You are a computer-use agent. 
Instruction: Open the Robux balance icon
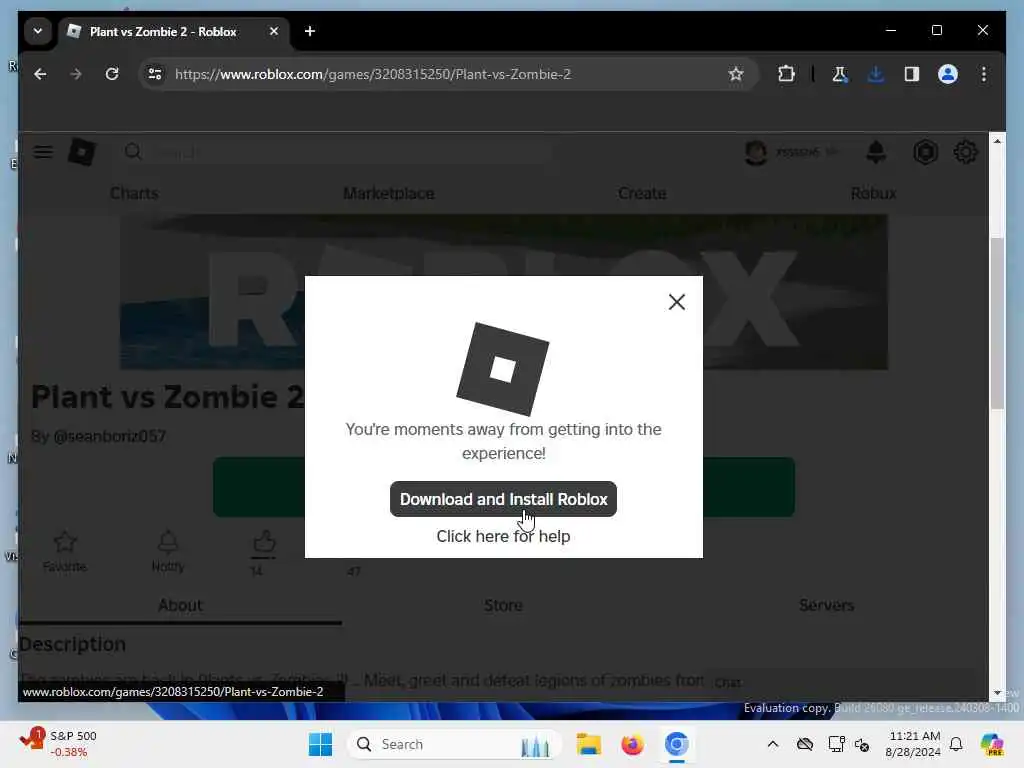tap(925, 152)
